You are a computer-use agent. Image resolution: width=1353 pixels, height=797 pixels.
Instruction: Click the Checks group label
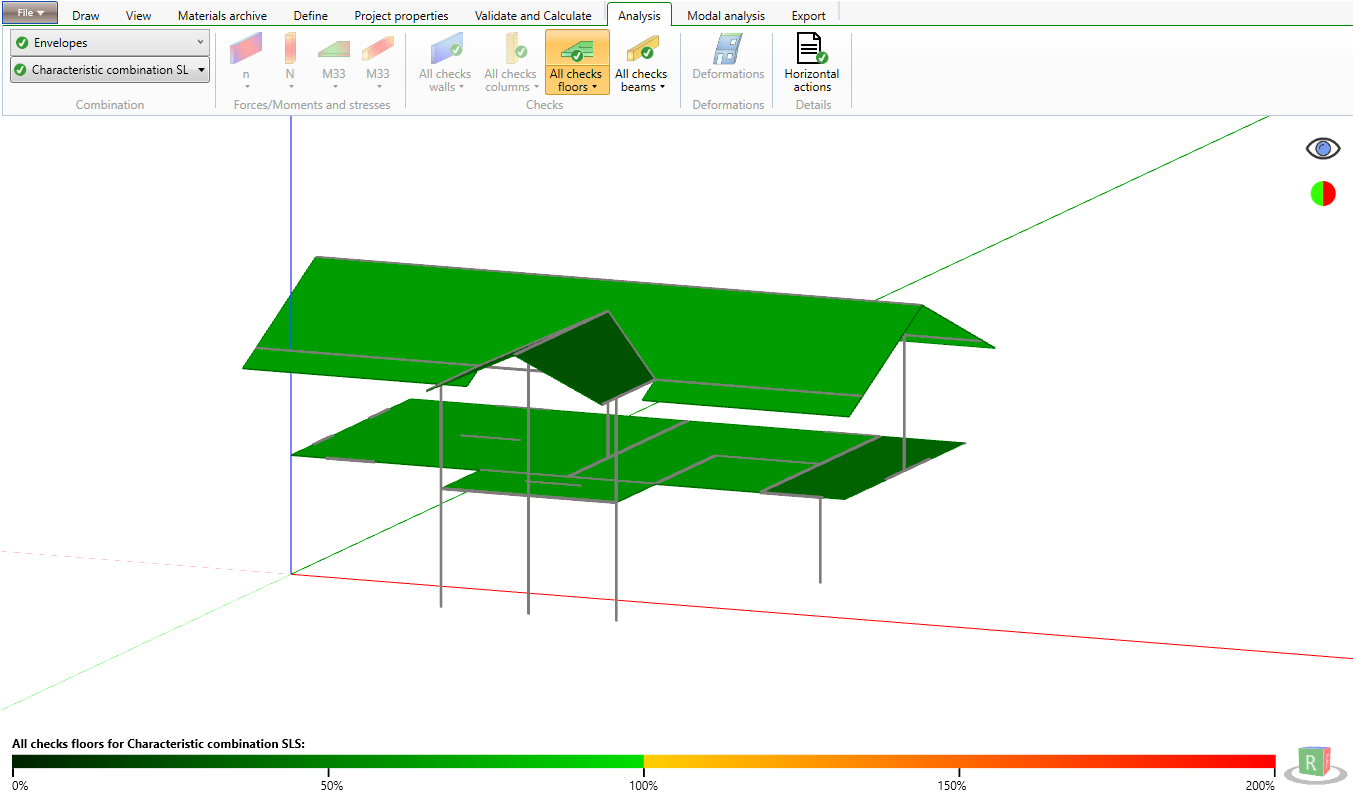tap(544, 105)
